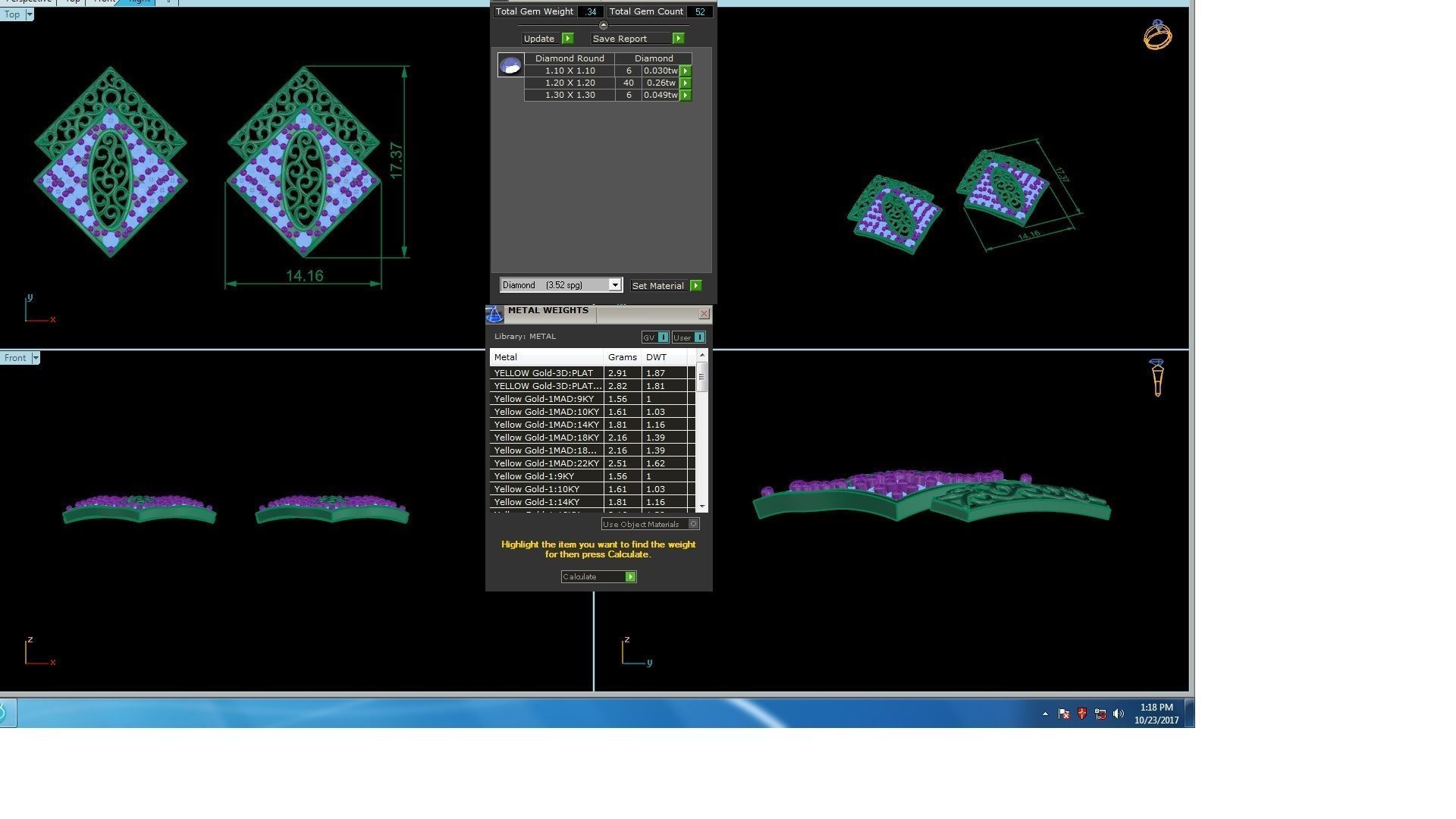Collapse gem panel with round arrow handle

(x=604, y=26)
